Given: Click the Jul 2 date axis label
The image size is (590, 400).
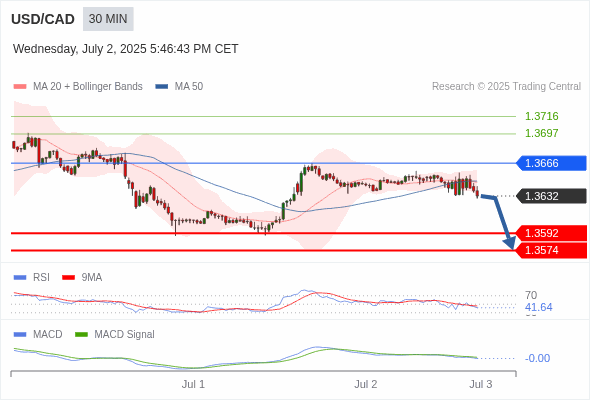Looking at the screenshot, I should (365, 384).
